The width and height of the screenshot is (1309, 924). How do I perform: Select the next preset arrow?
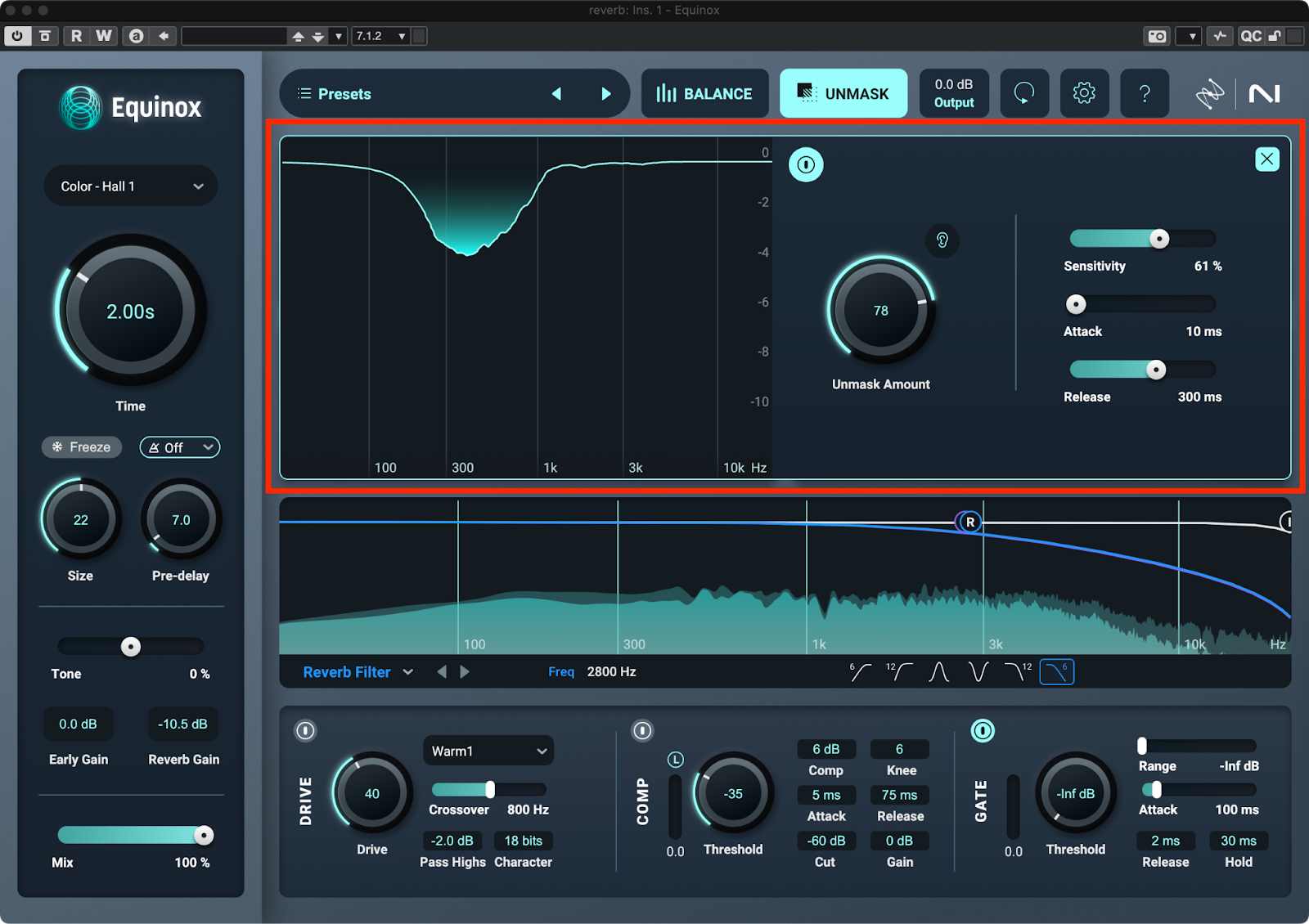tap(605, 94)
